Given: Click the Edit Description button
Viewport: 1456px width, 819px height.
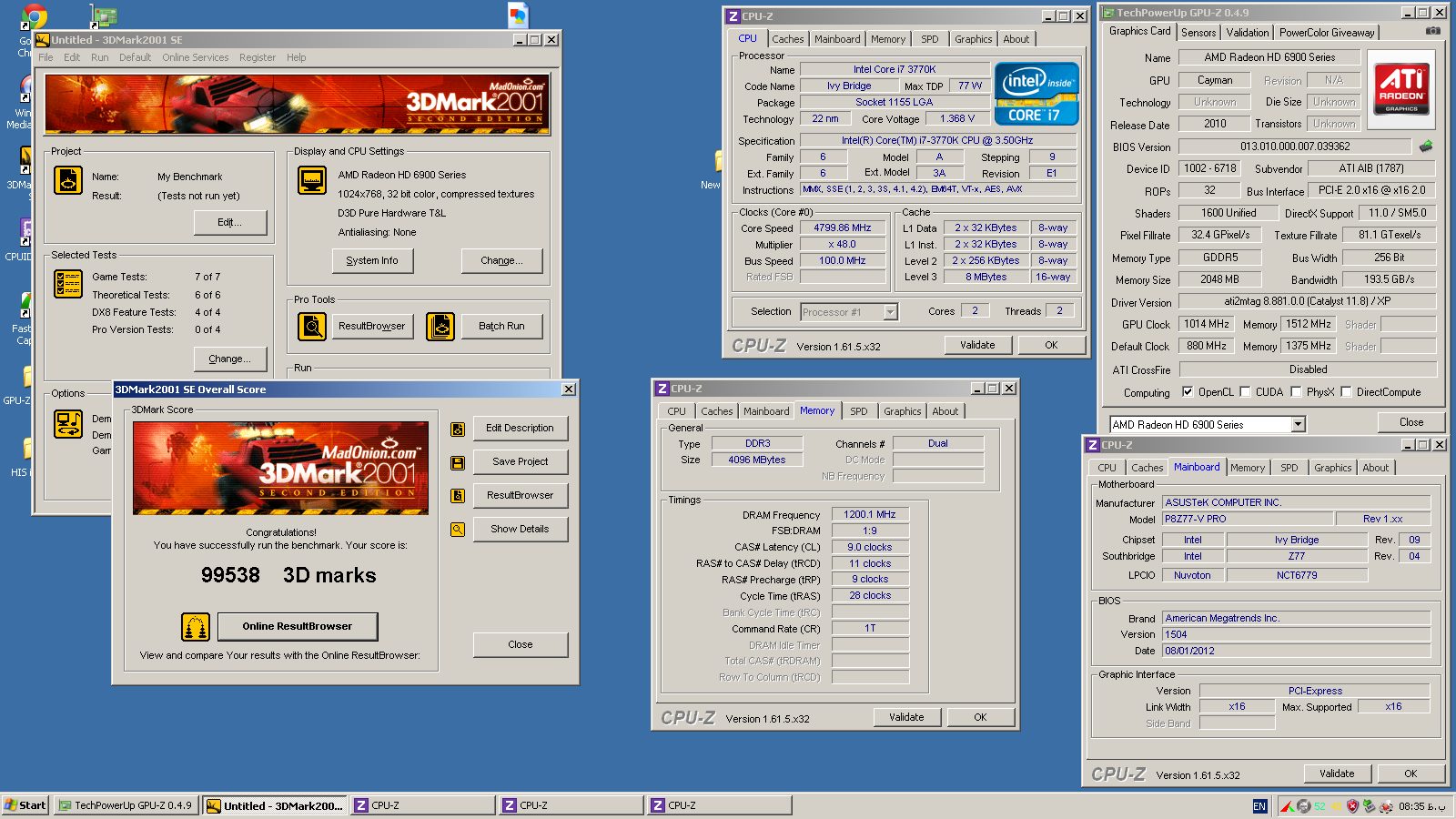Looking at the screenshot, I should (x=521, y=429).
